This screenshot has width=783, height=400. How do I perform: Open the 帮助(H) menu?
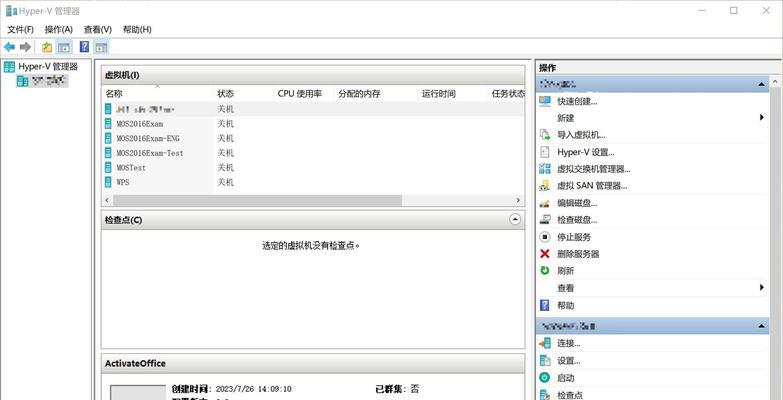(x=137, y=29)
